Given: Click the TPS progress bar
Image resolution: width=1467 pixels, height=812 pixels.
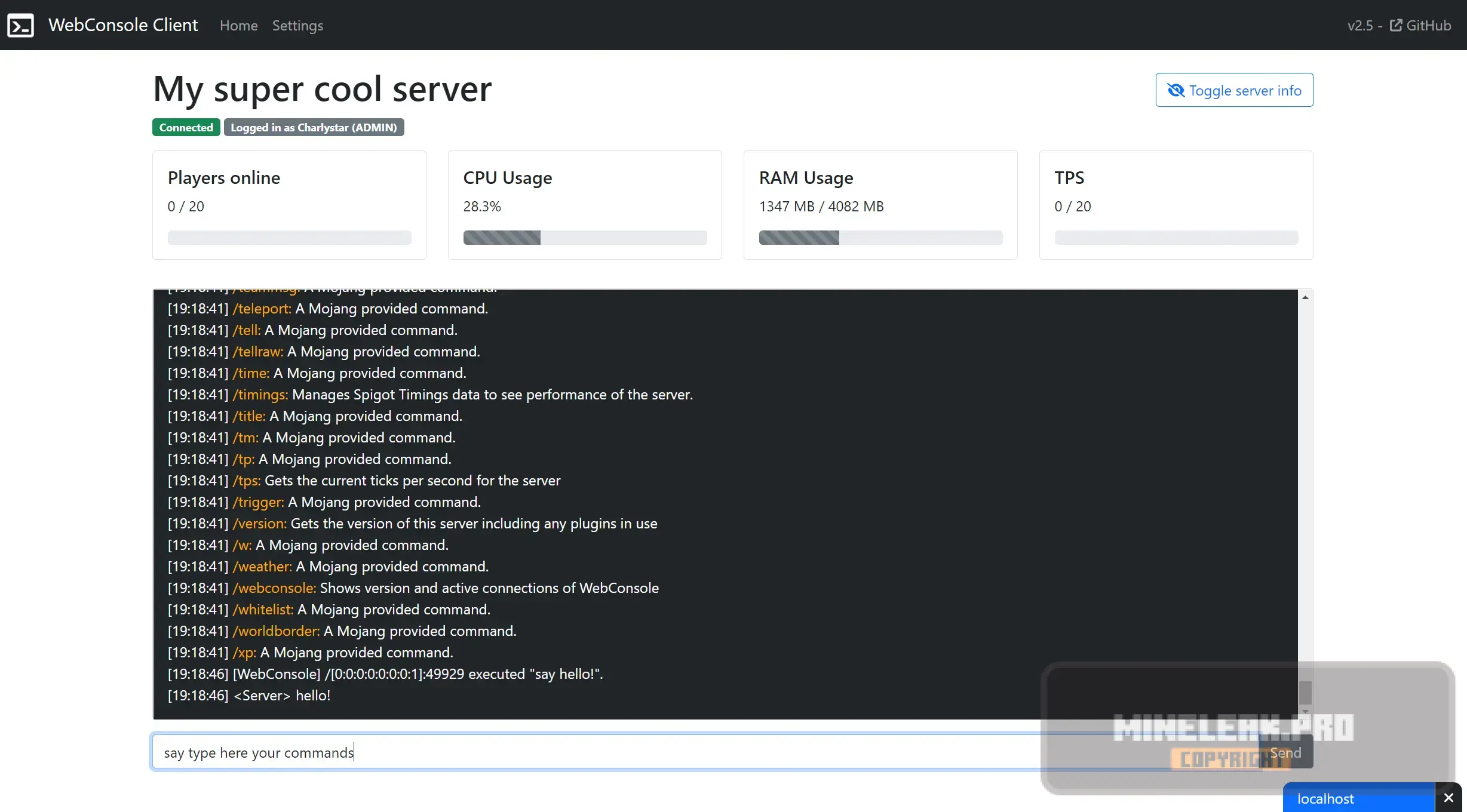Looking at the screenshot, I should click(1176, 238).
